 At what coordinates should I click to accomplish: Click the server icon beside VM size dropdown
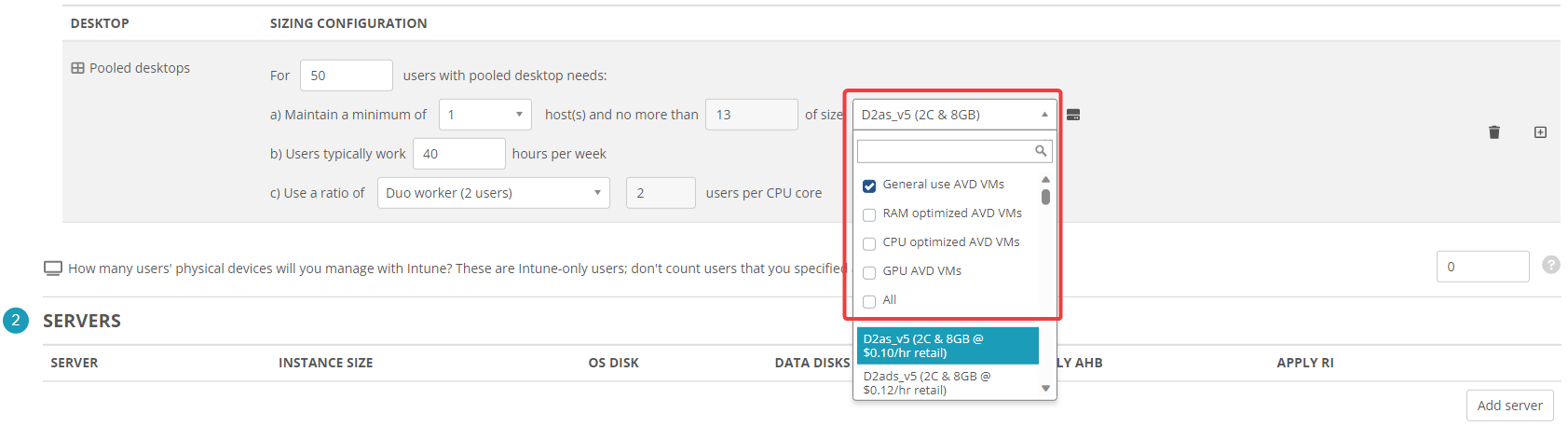click(1073, 115)
